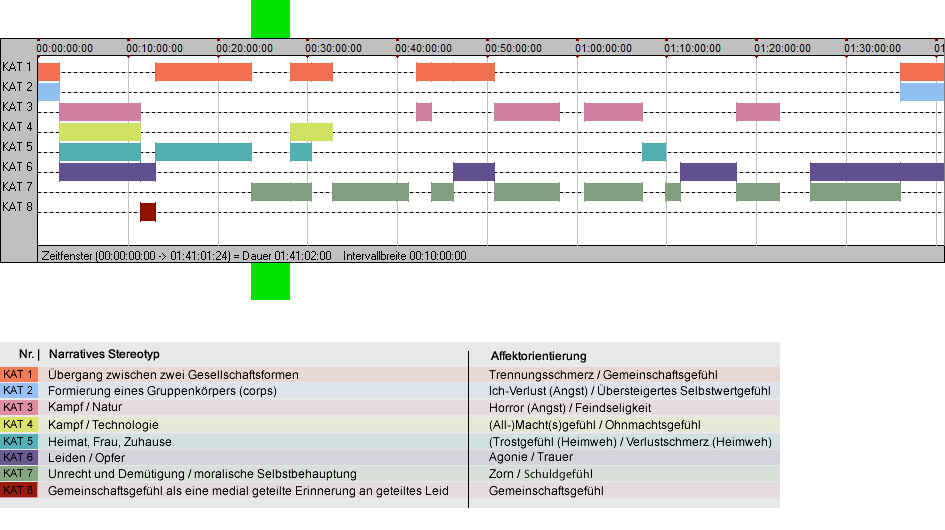Click the 00:50:00:00 time ruler label

[x=513, y=48]
